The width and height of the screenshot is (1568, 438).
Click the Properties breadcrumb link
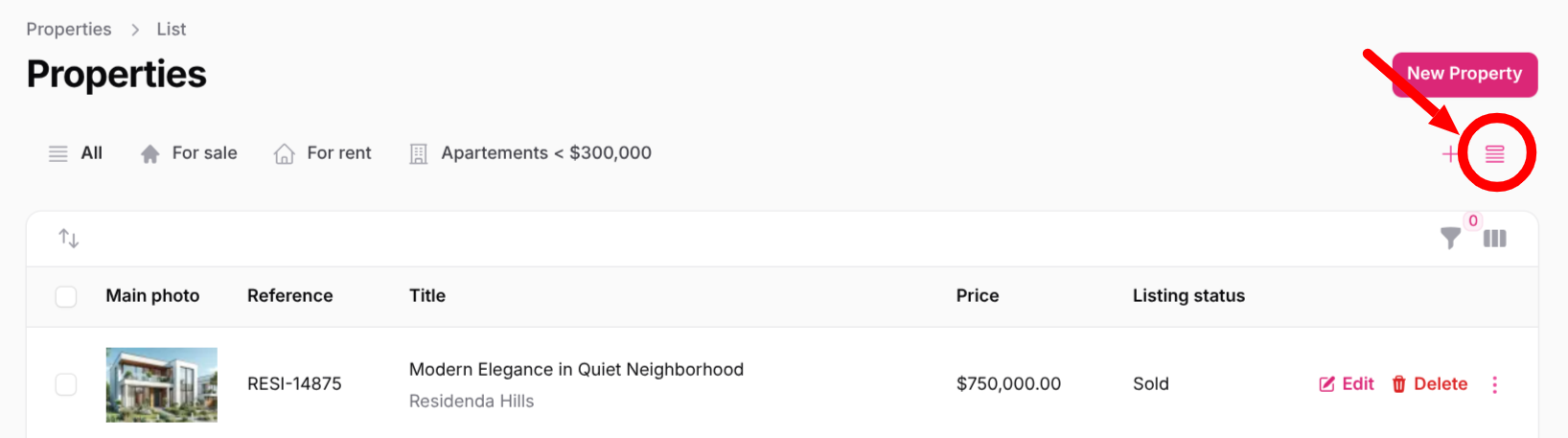point(68,30)
